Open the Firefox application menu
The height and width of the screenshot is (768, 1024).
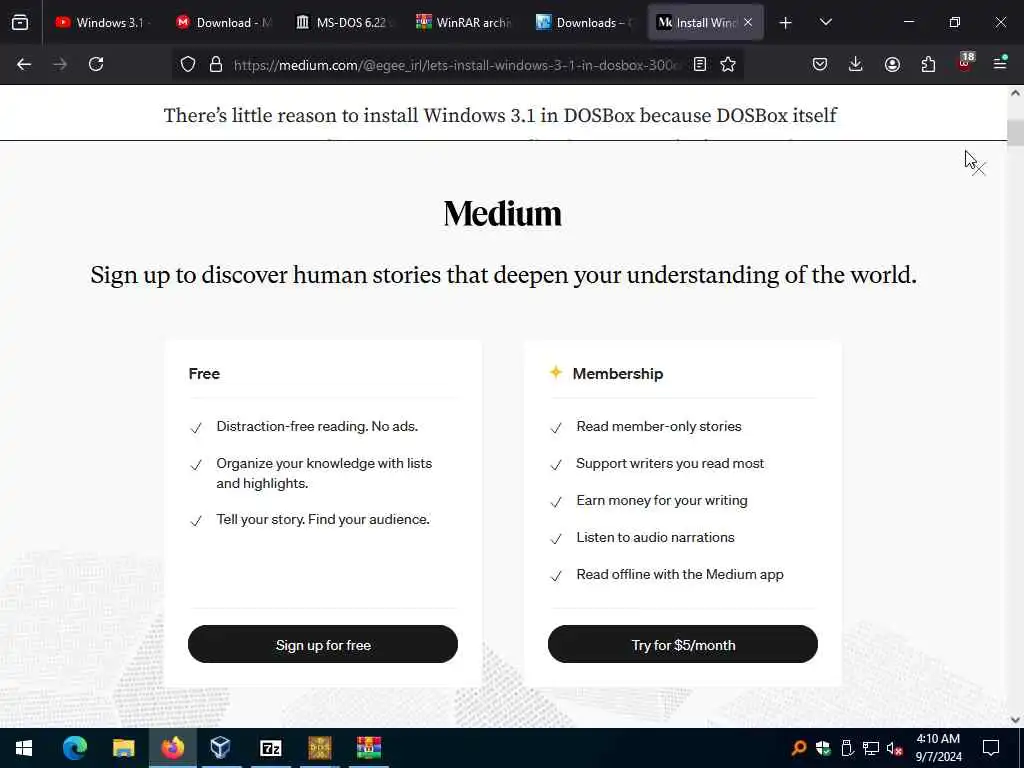click(x=1000, y=63)
